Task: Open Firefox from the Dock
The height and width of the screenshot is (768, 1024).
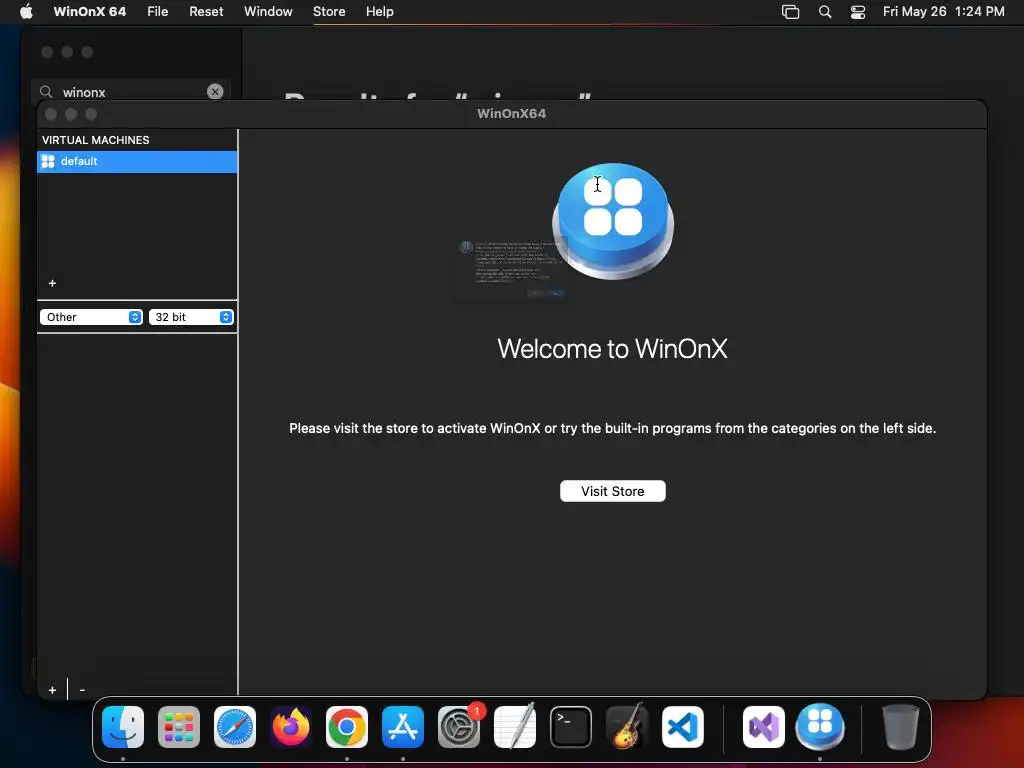Action: 291,727
